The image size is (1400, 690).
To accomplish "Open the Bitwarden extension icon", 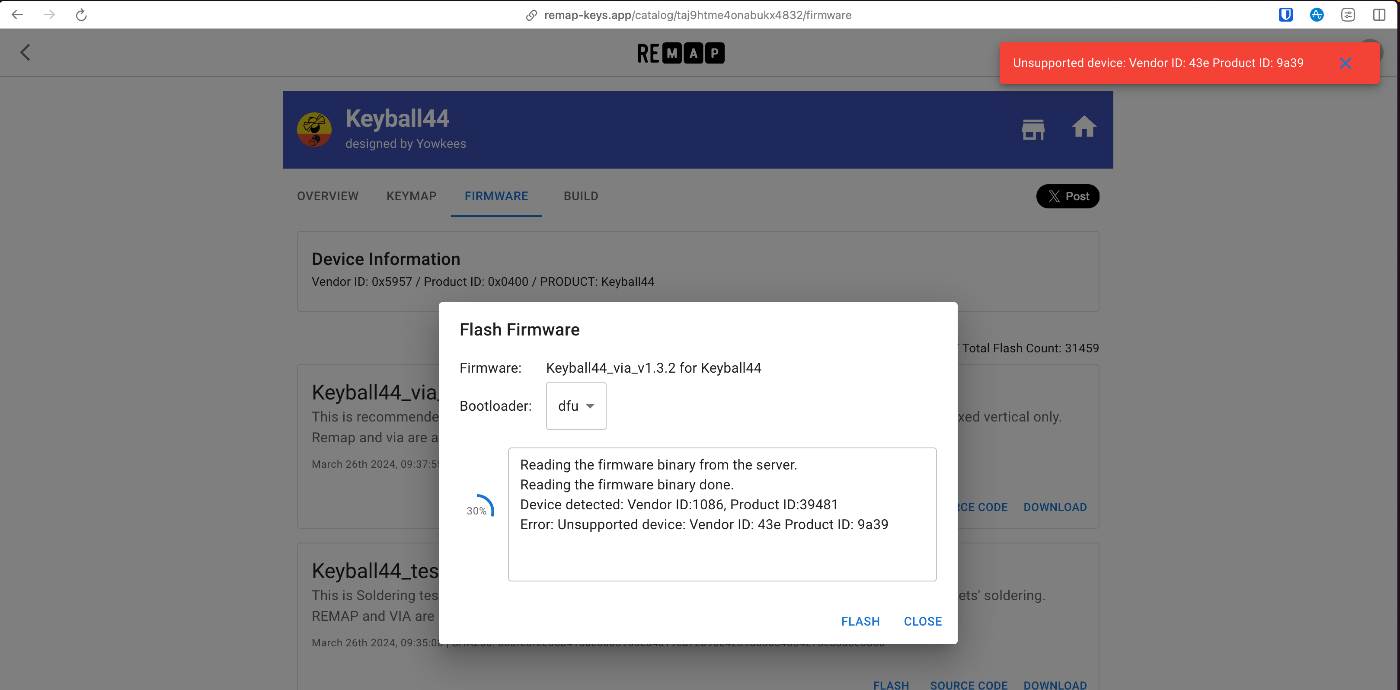I will click(x=1287, y=15).
